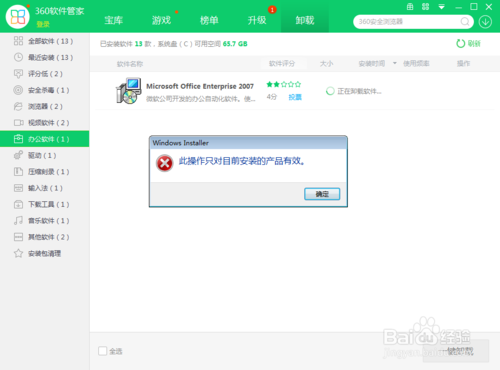Open the download manager arrow icon
The width and height of the screenshot is (500, 370).
(485, 22)
